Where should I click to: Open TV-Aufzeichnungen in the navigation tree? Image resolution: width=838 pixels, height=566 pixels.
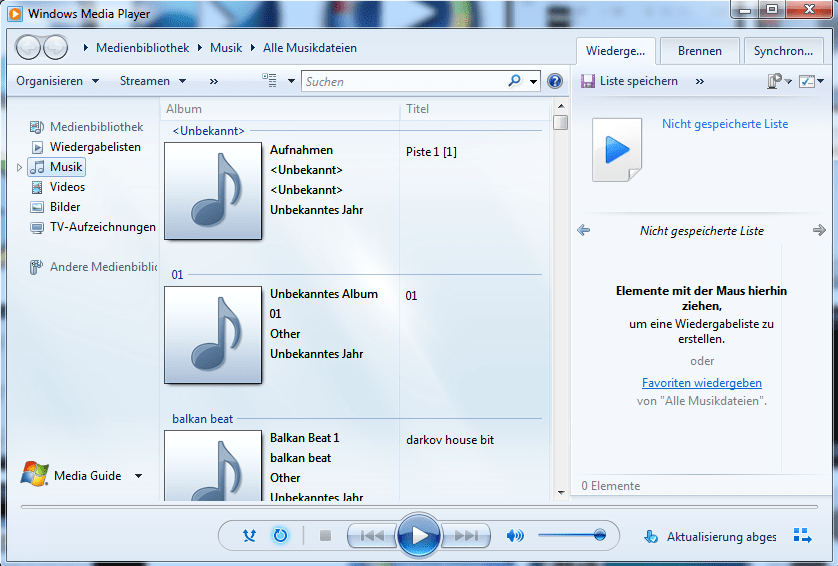(x=93, y=227)
